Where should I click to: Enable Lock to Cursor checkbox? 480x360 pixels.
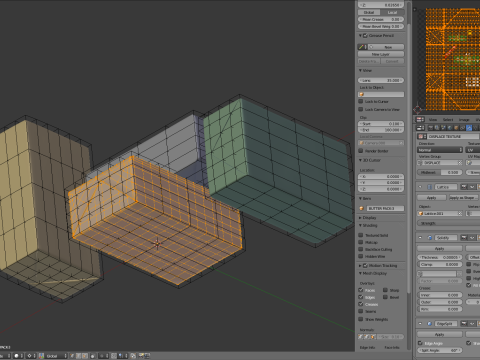[x=361, y=101]
